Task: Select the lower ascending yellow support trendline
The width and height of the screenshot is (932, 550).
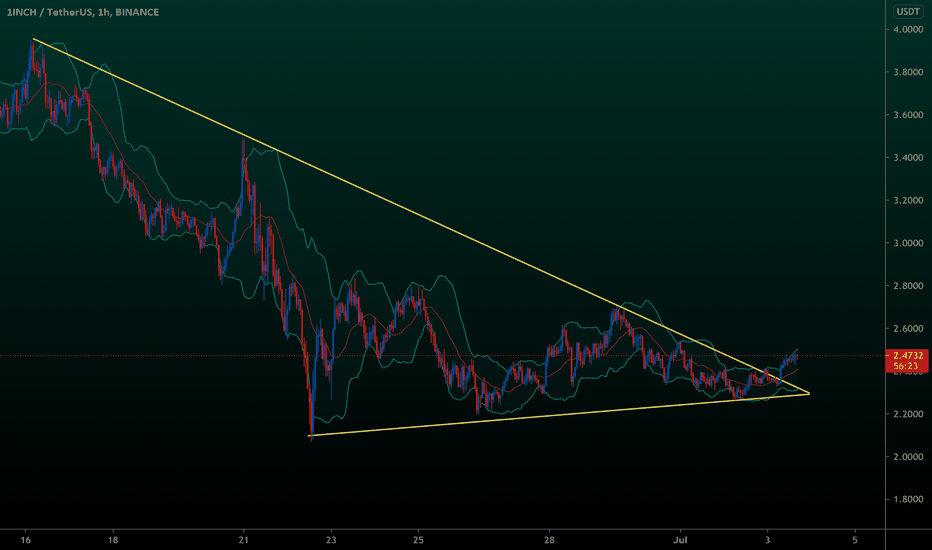Action: pyautogui.click(x=559, y=415)
